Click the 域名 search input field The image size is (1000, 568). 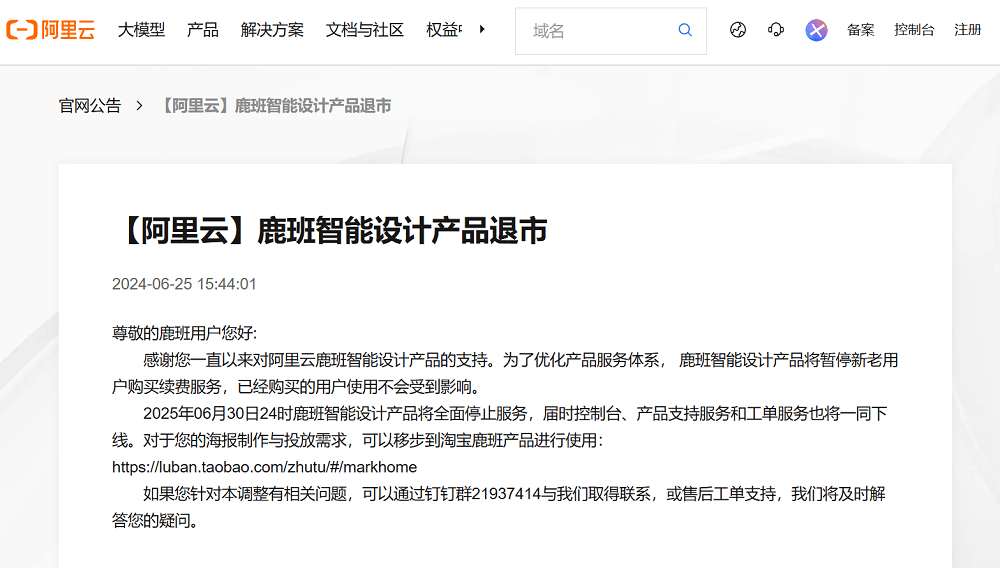[600, 31]
